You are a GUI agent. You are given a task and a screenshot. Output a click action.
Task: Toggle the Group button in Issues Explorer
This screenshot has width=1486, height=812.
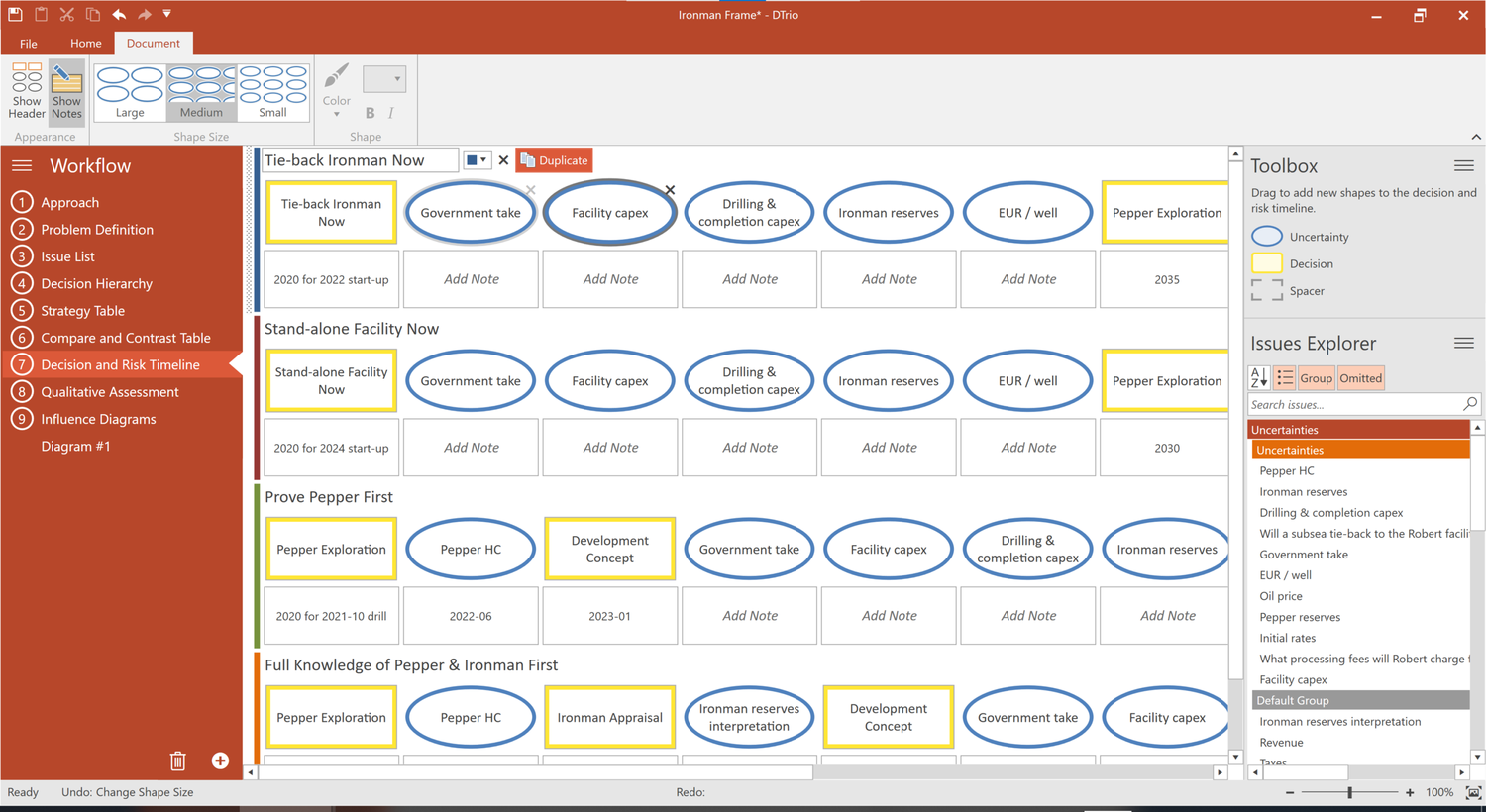pyautogui.click(x=1316, y=378)
